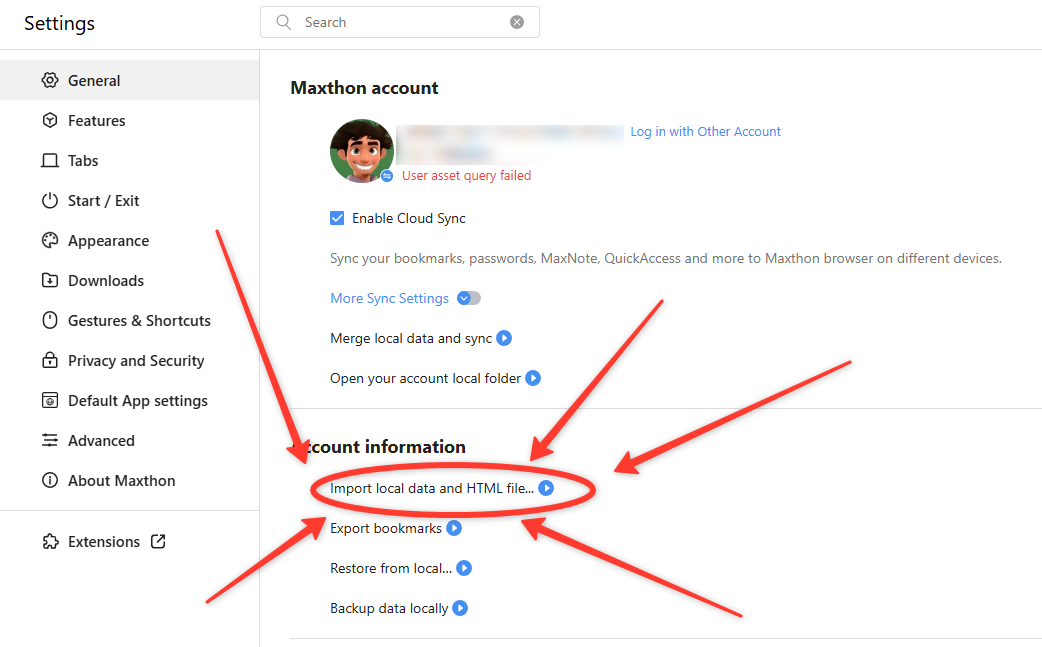The height and width of the screenshot is (647, 1042).
Task: Toggle the More Sync Settings switch
Action: pos(468,298)
